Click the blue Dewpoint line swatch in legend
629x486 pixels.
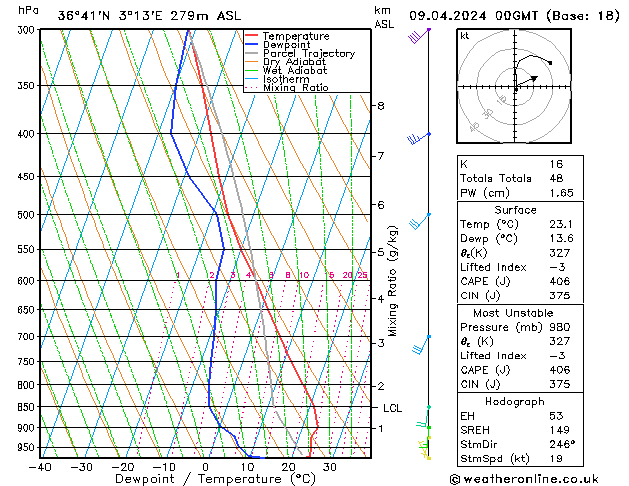(x=252, y=45)
